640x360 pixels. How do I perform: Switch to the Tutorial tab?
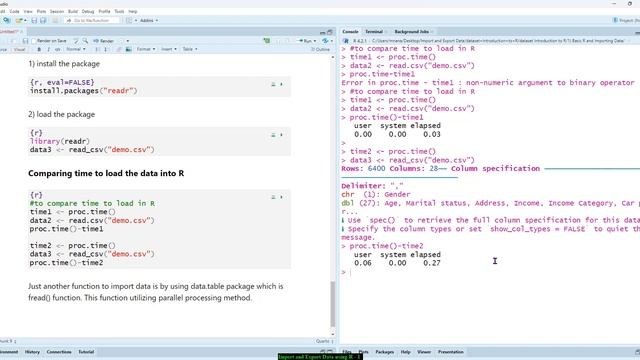pos(86,352)
